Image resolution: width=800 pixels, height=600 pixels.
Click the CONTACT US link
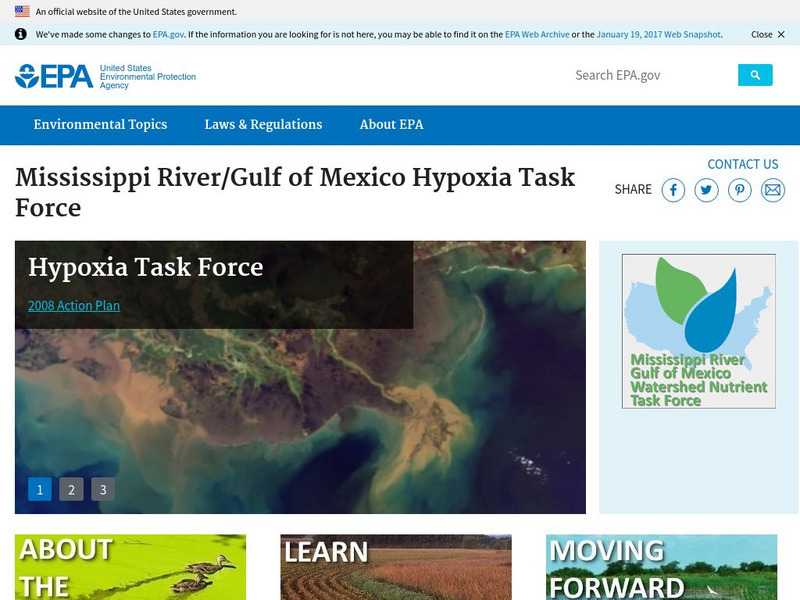click(x=744, y=163)
